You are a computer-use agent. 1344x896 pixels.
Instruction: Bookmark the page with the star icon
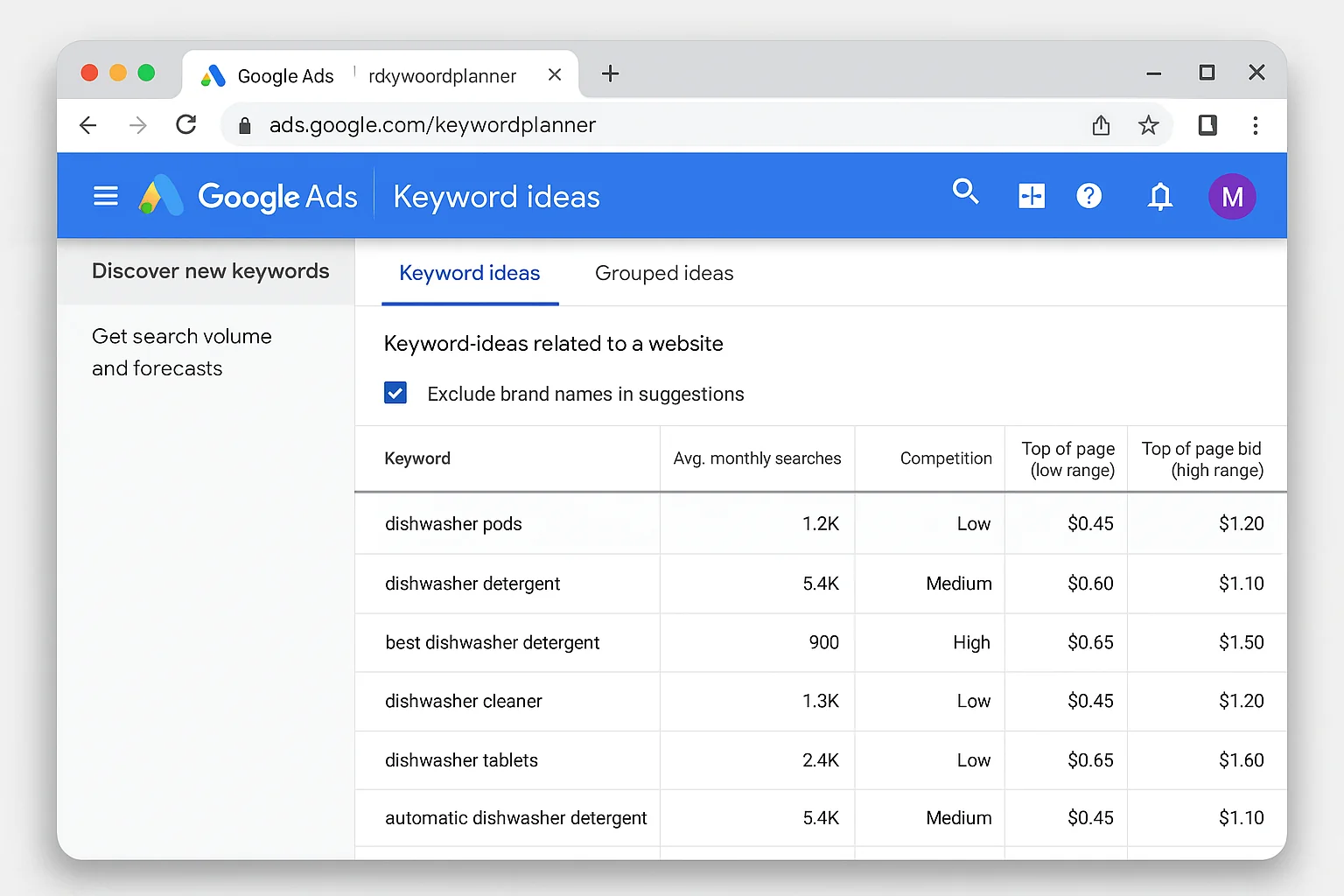coord(1149,125)
